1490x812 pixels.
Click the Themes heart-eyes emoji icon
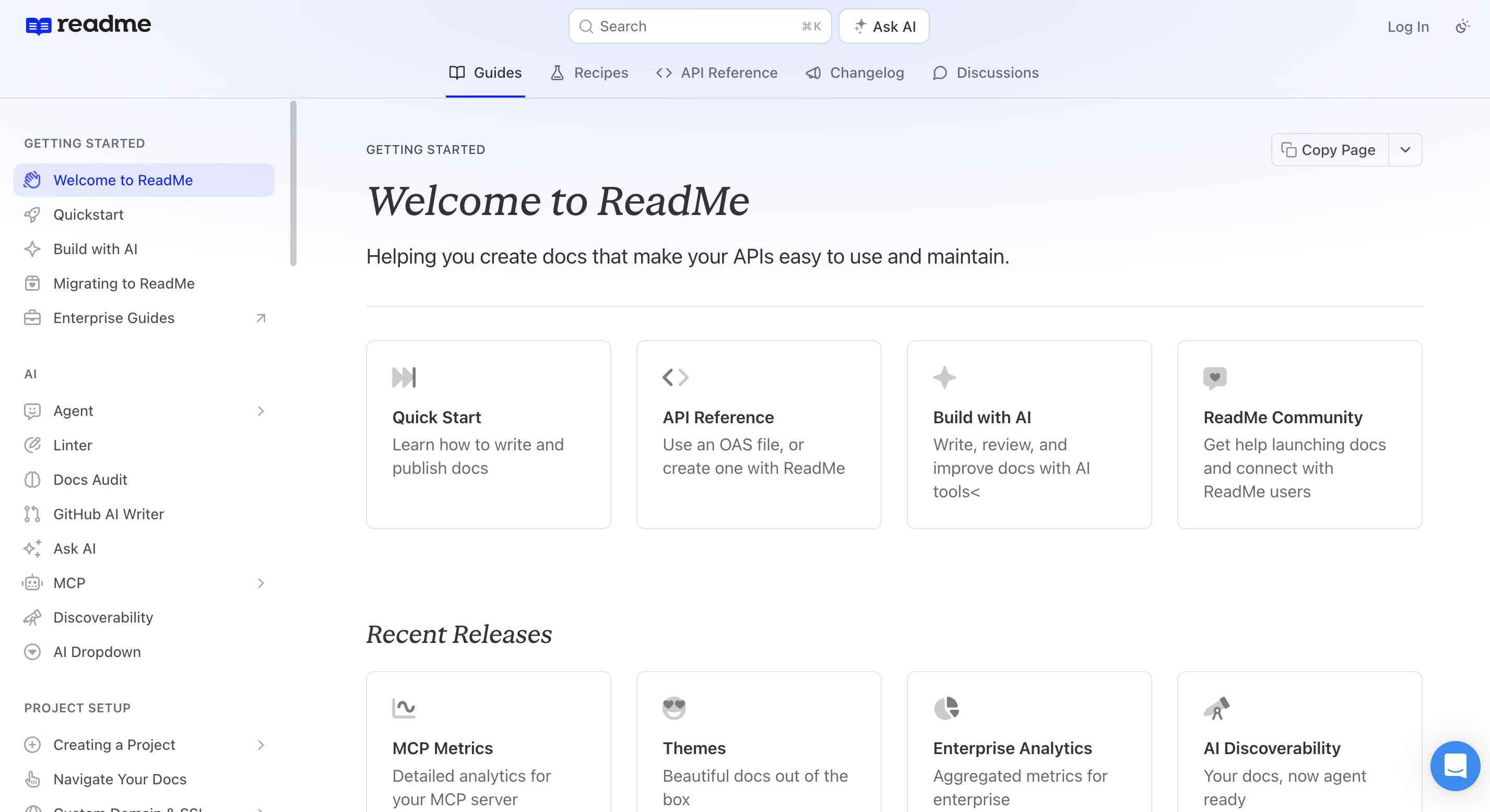(674, 708)
